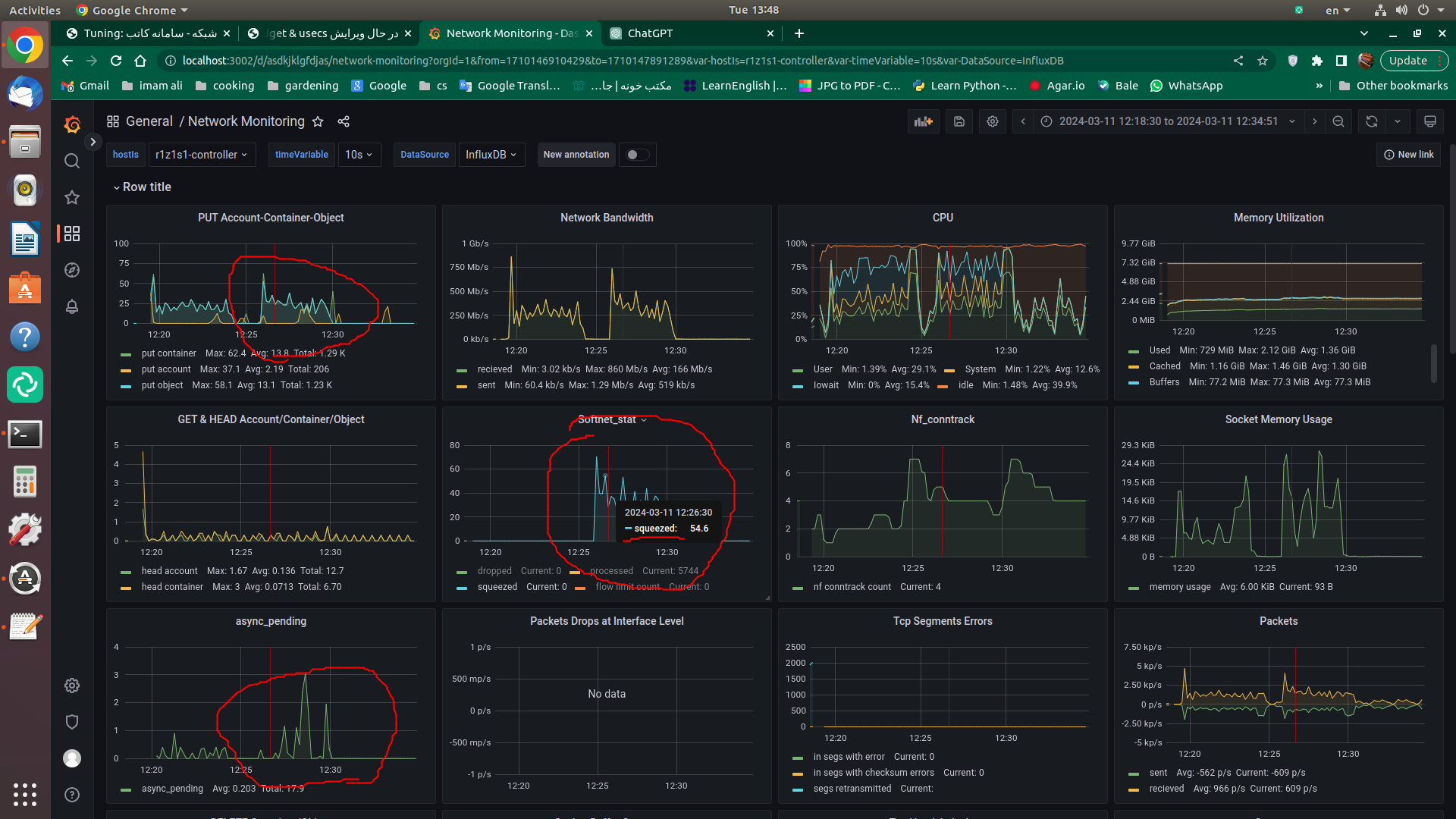Toggle the New annotation switch

click(x=637, y=155)
